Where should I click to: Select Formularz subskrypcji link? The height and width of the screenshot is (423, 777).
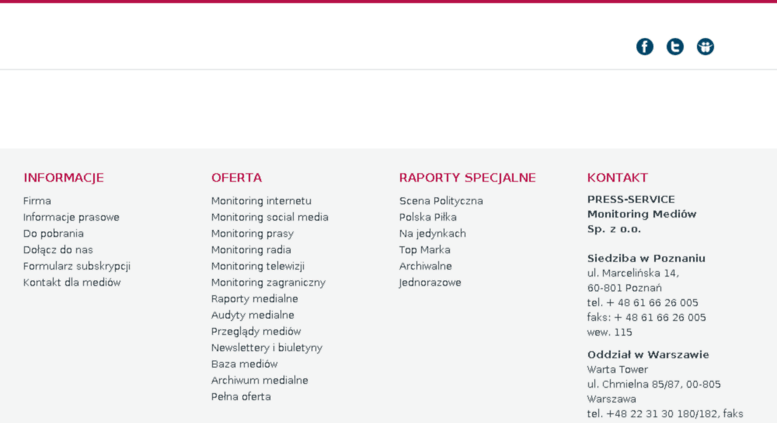click(x=77, y=266)
